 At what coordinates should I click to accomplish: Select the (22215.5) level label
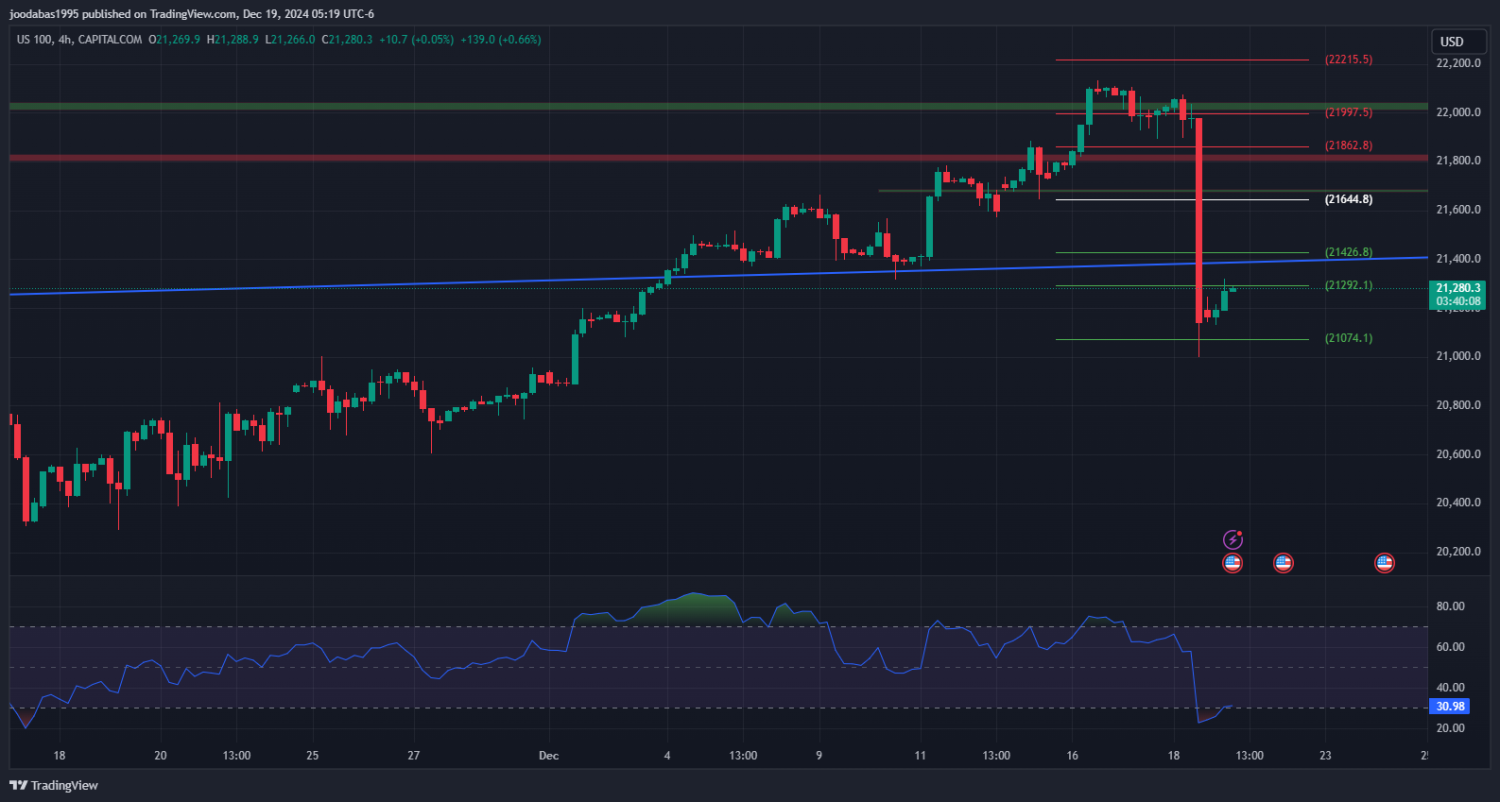click(1348, 60)
